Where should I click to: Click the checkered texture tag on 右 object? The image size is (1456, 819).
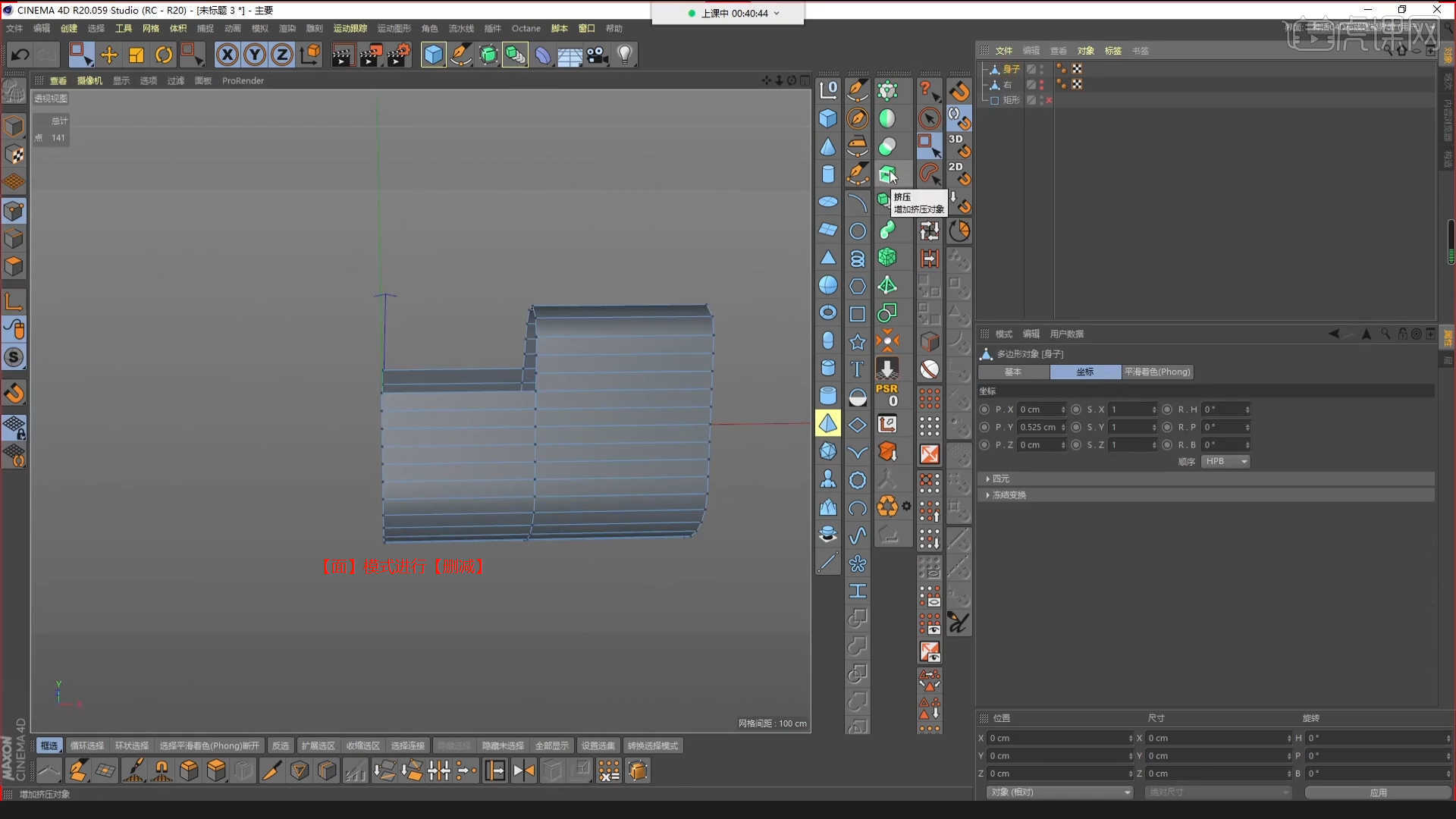pyautogui.click(x=1077, y=84)
